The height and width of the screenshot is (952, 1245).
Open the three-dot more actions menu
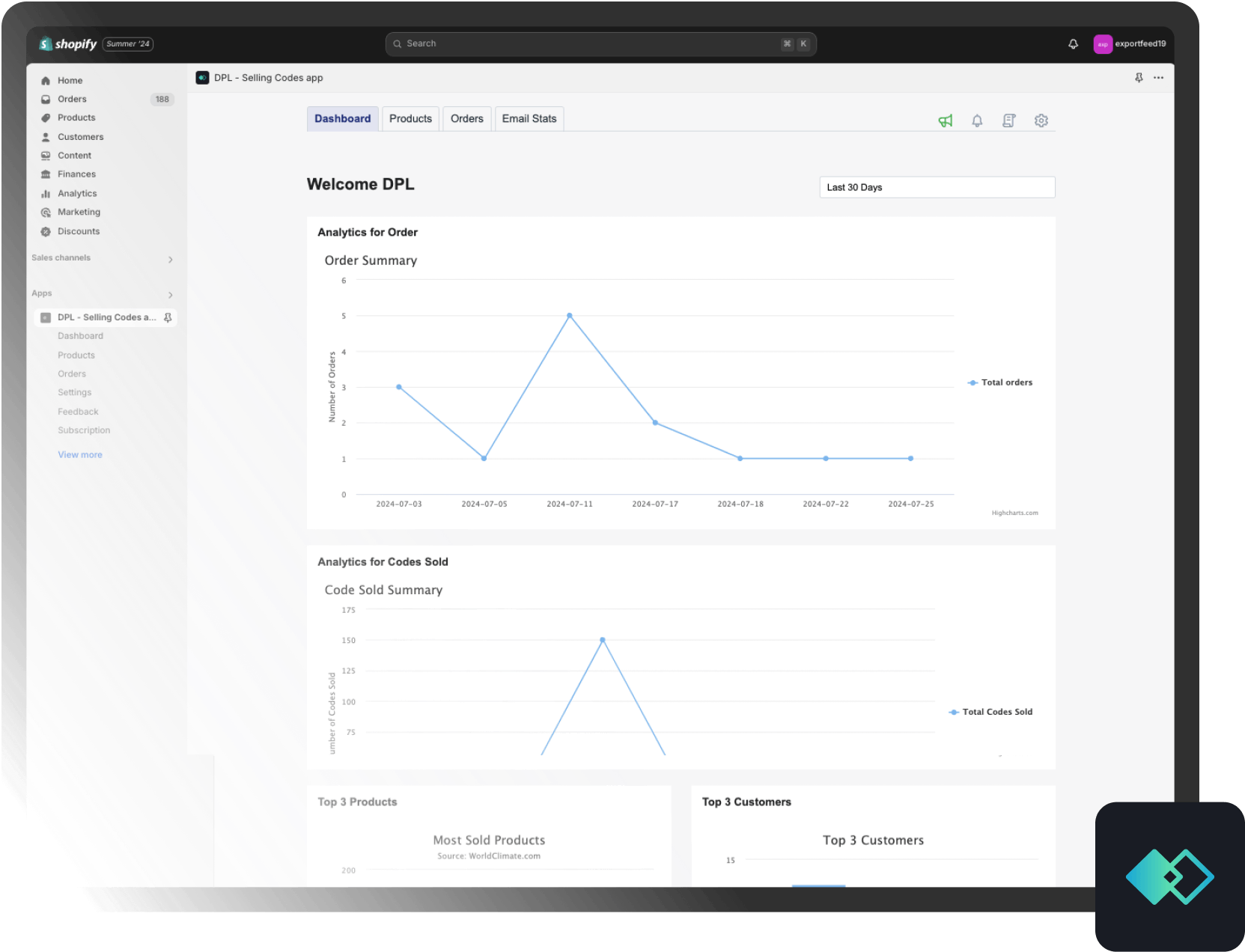click(1158, 78)
